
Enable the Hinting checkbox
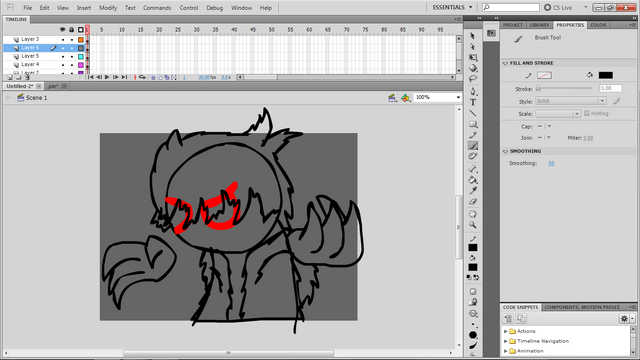(x=587, y=113)
